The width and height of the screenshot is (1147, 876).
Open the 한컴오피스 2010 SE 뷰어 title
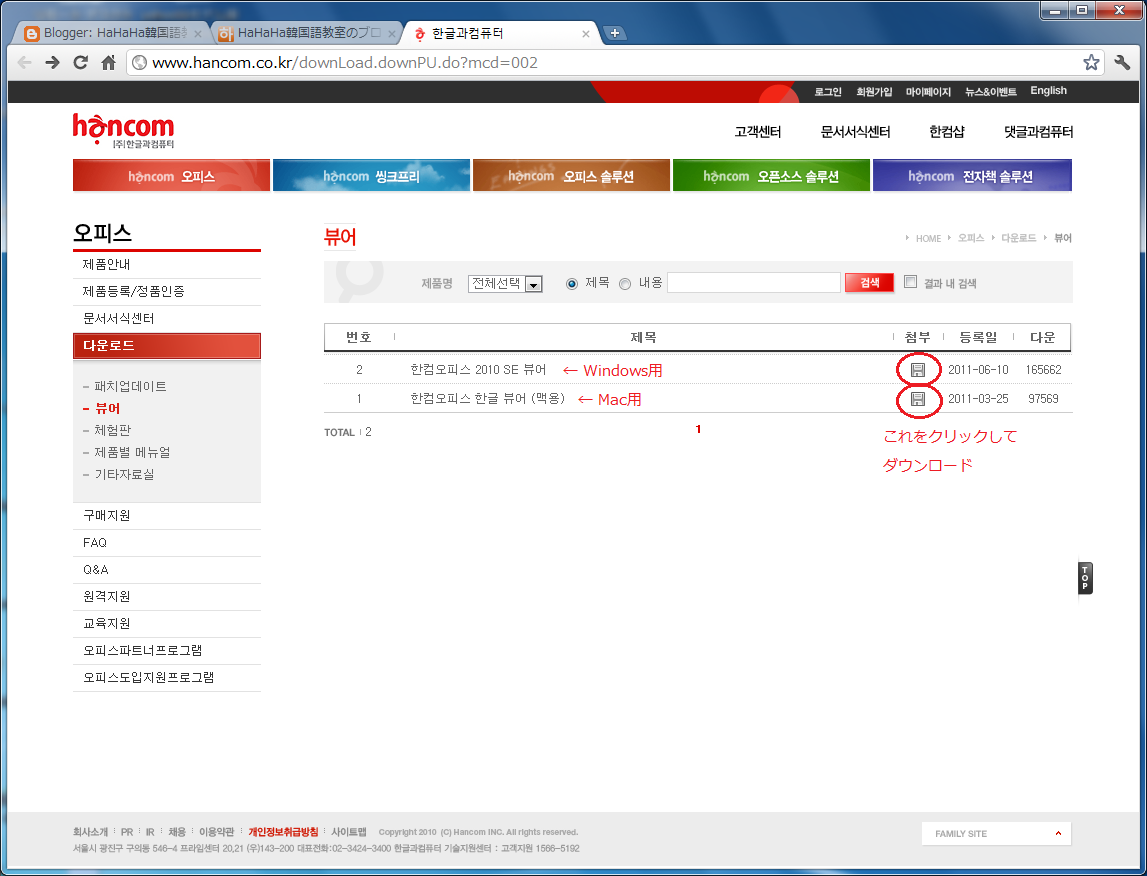coord(478,370)
